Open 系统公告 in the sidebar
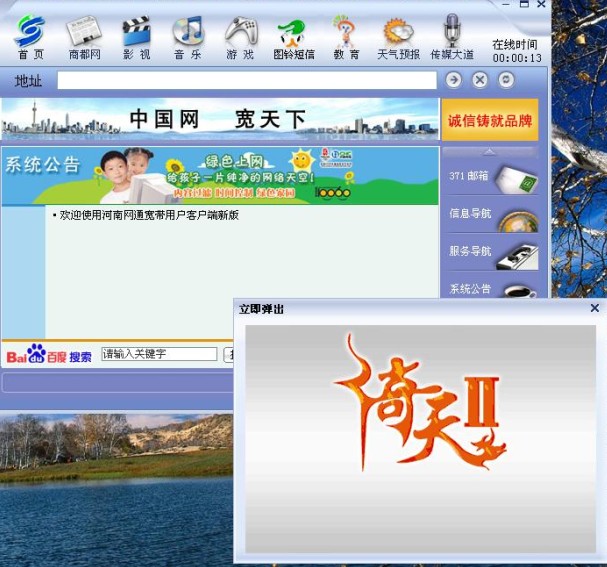Image resolution: width=607 pixels, height=567 pixels. 492,287
